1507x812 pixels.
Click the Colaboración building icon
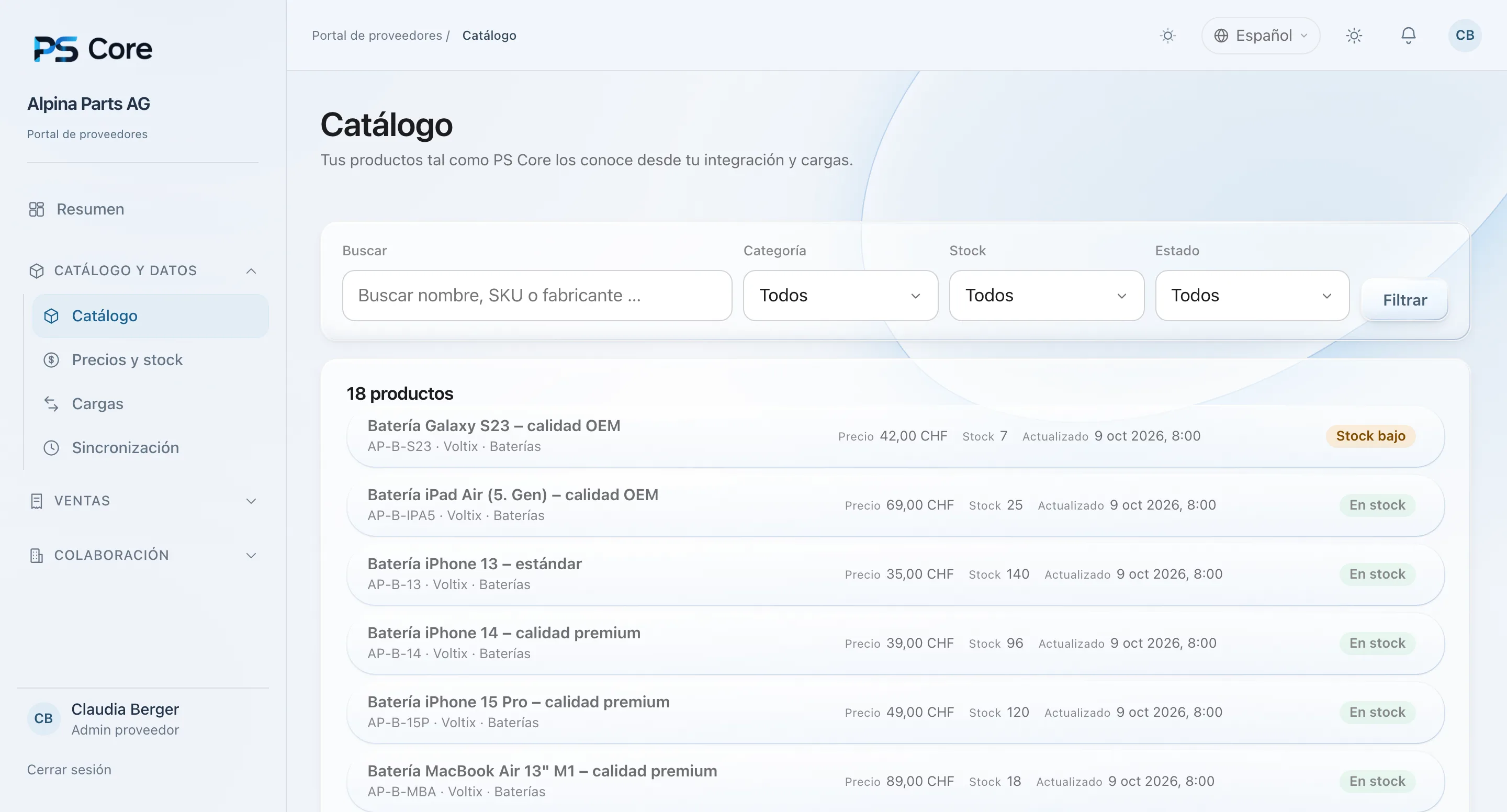pos(36,556)
